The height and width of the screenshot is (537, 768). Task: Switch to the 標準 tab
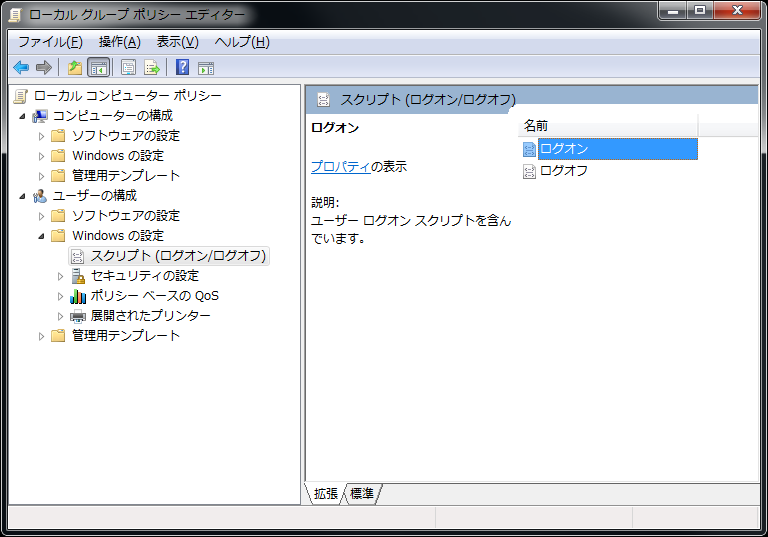pyautogui.click(x=362, y=493)
